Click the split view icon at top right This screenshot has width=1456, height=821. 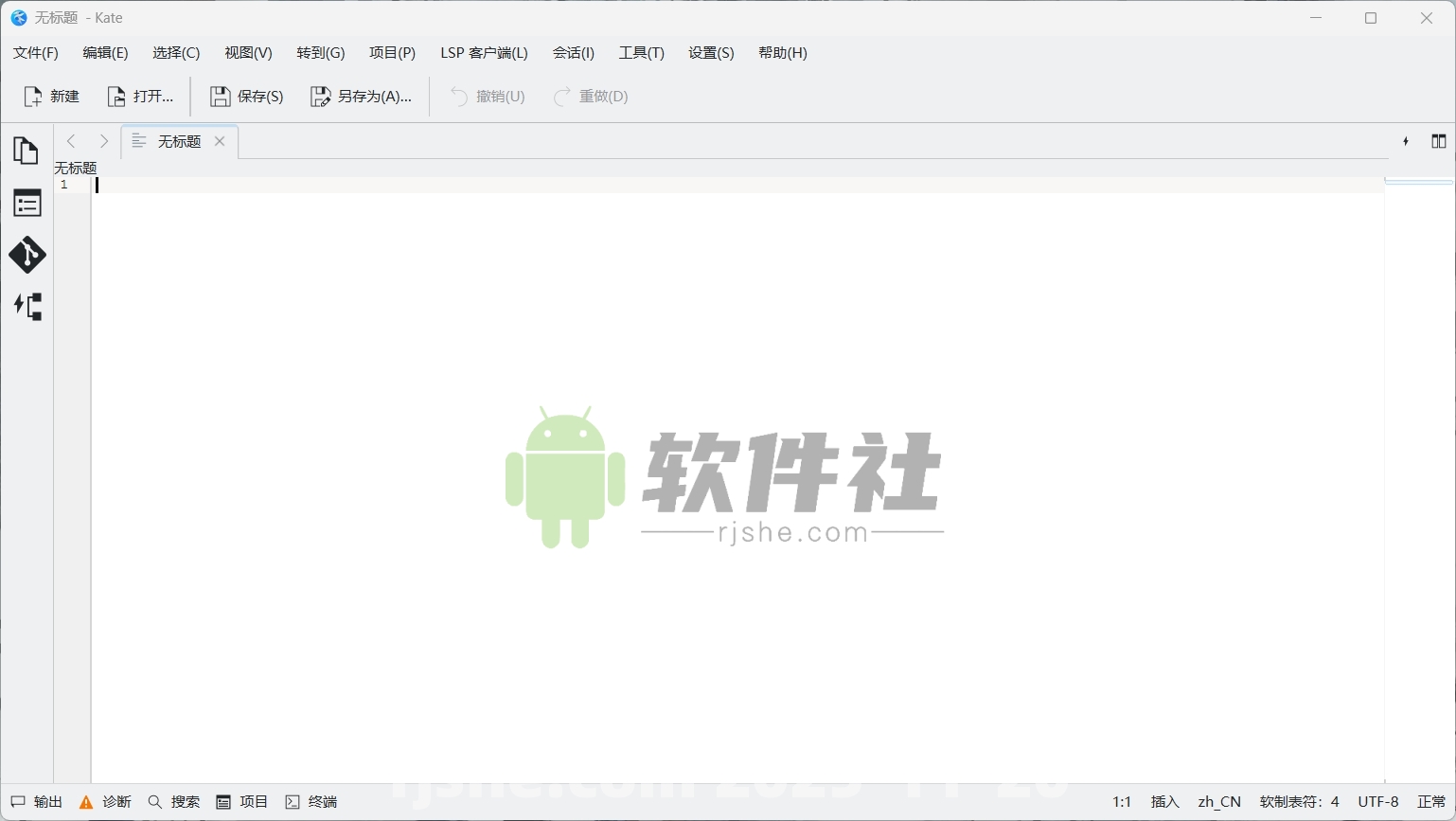[1438, 140]
